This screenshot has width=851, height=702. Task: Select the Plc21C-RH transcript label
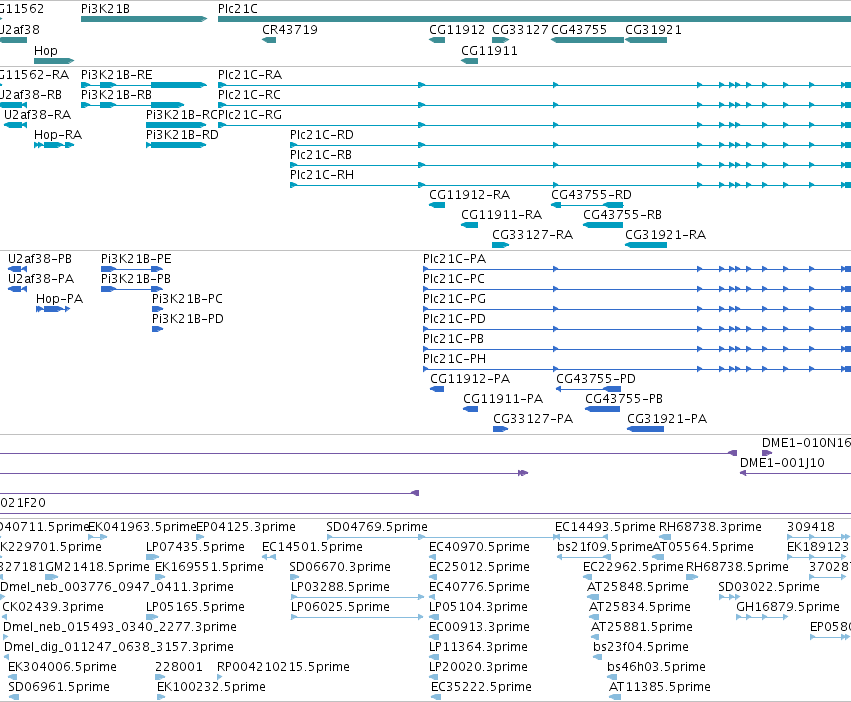click(322, 174)
